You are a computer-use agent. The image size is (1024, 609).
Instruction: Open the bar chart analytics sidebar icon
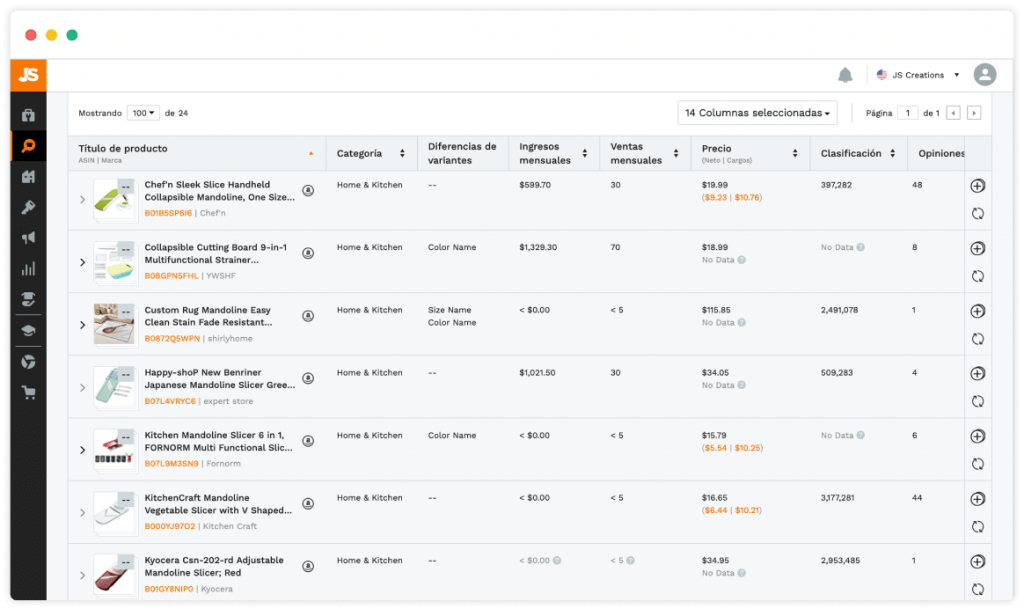coord(28,268)
